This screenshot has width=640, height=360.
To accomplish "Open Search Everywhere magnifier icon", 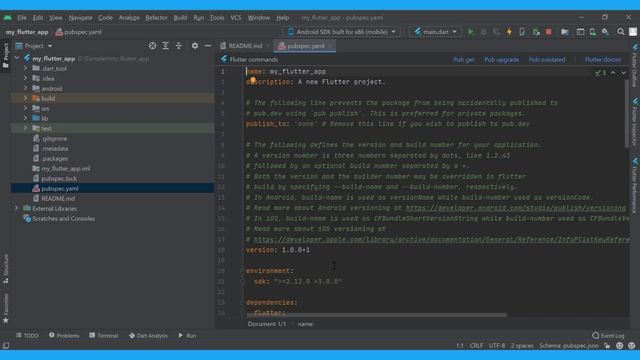I will coord(620,32).
